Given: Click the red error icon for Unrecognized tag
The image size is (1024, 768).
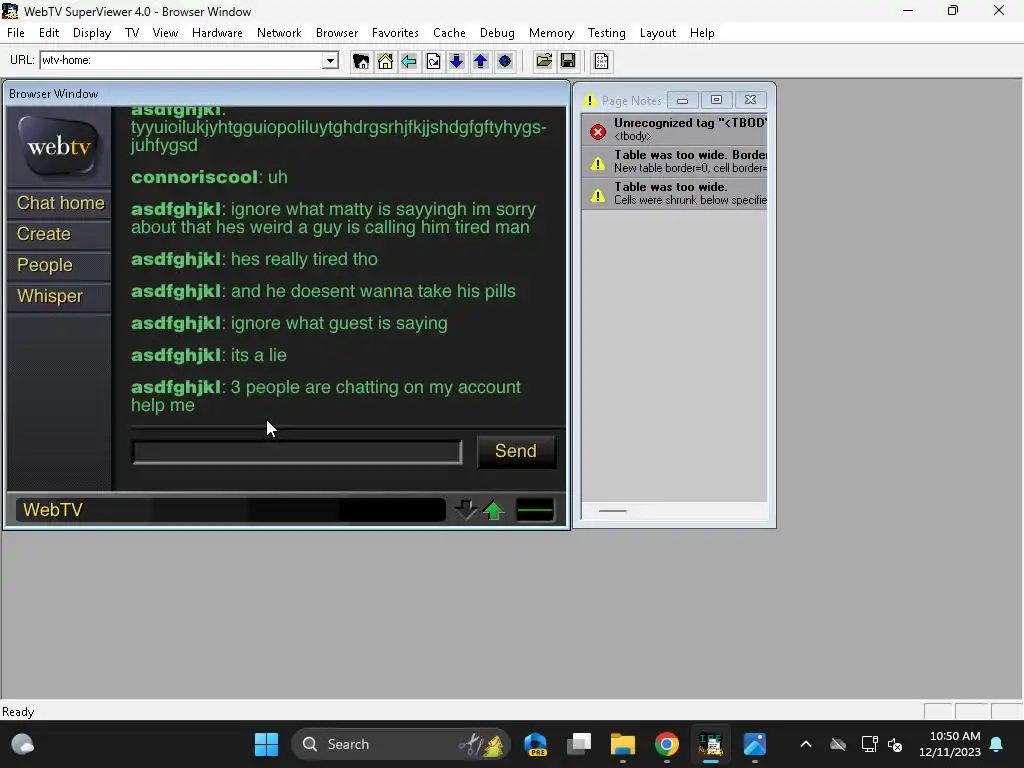Looking at the screenshot, I should [598, 132].
